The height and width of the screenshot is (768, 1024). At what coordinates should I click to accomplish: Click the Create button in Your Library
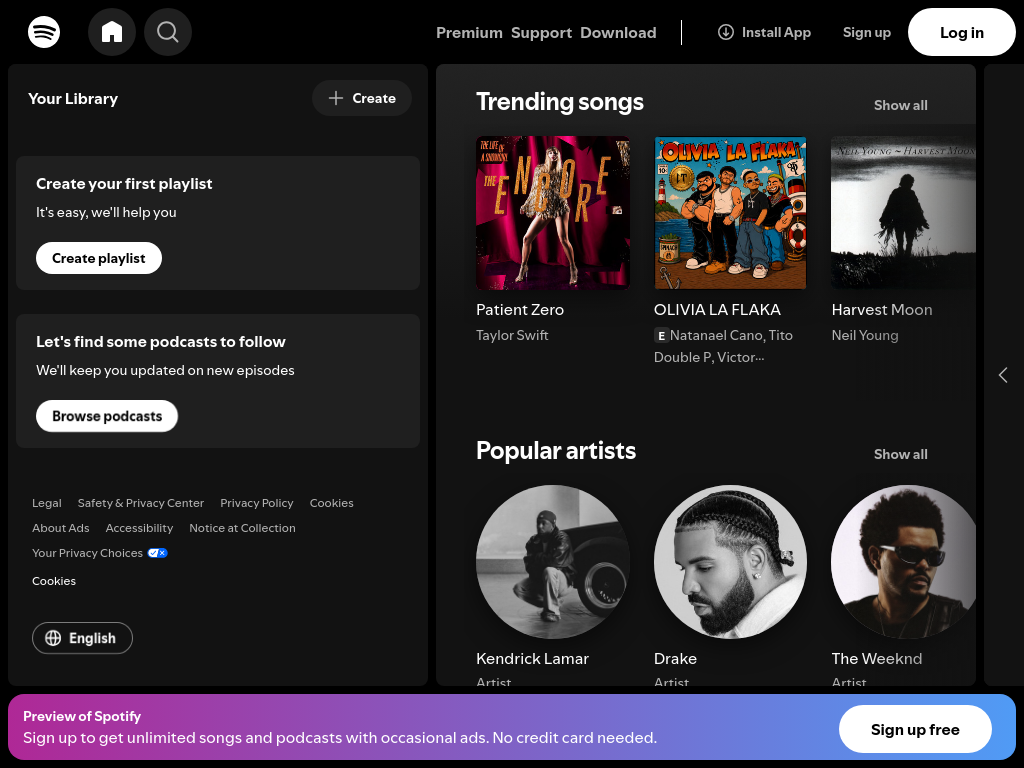(x=362, y=98)
